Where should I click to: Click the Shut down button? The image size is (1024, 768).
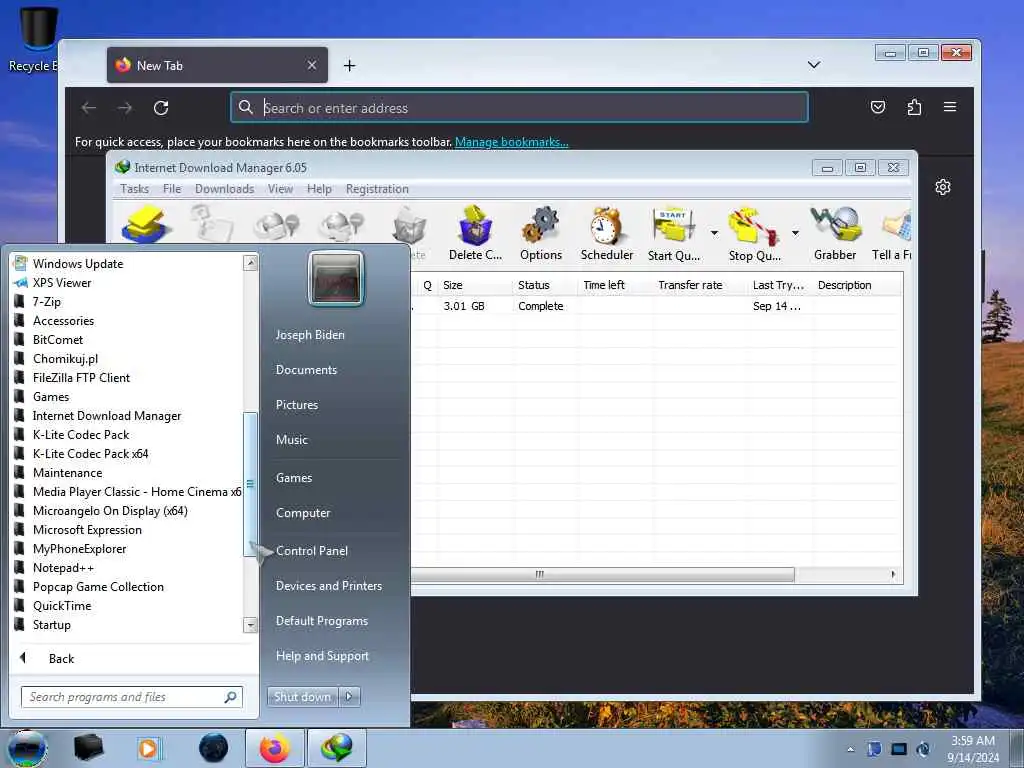tap(302, 697)
